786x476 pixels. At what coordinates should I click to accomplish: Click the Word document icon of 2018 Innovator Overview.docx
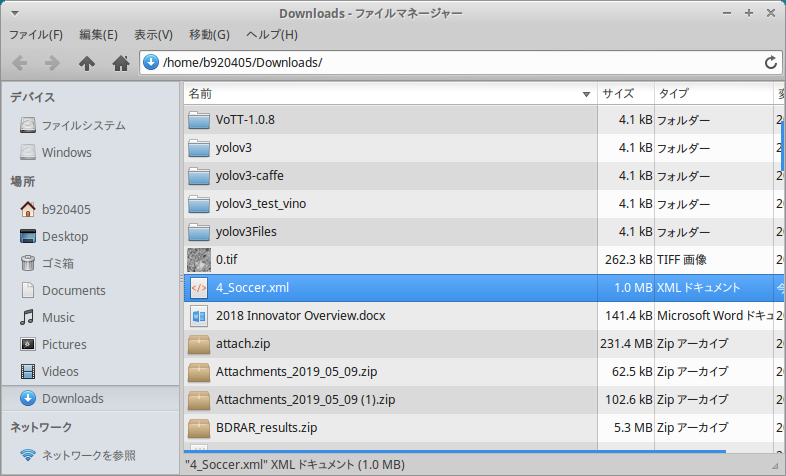(x=199, y=316)
